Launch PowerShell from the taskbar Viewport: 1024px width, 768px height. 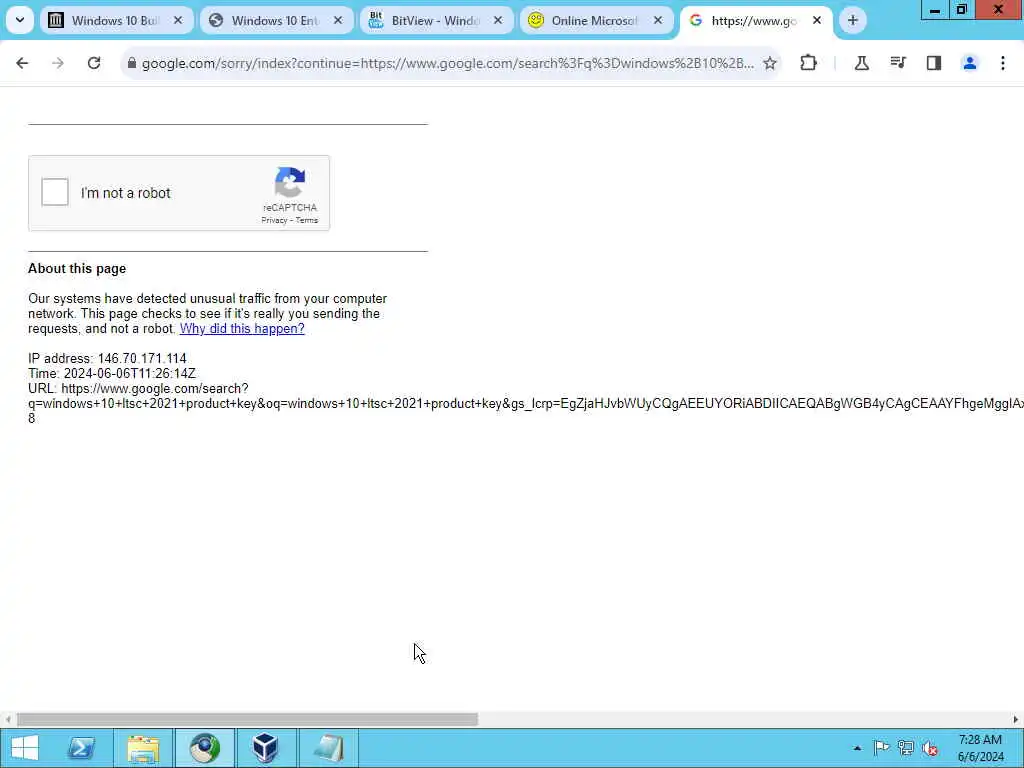pos(82,748)
